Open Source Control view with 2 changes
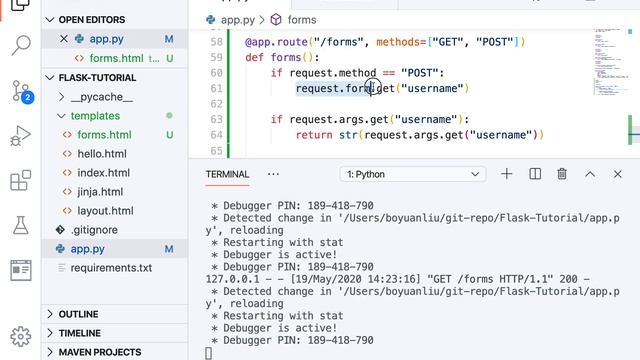 (x=21, y=91)
